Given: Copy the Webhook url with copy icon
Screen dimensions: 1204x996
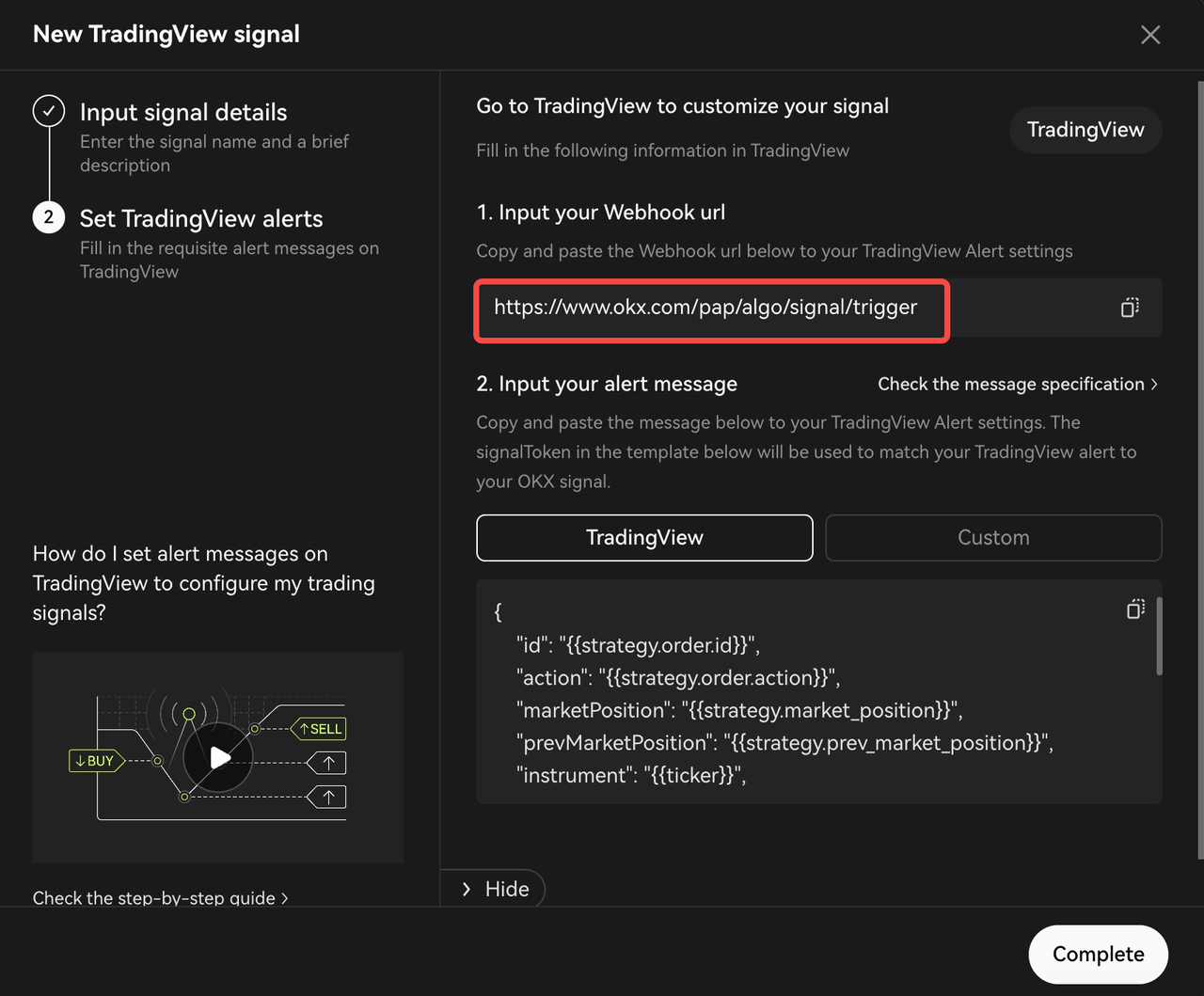Looking at the screenshot, I should pos(1130,308).
